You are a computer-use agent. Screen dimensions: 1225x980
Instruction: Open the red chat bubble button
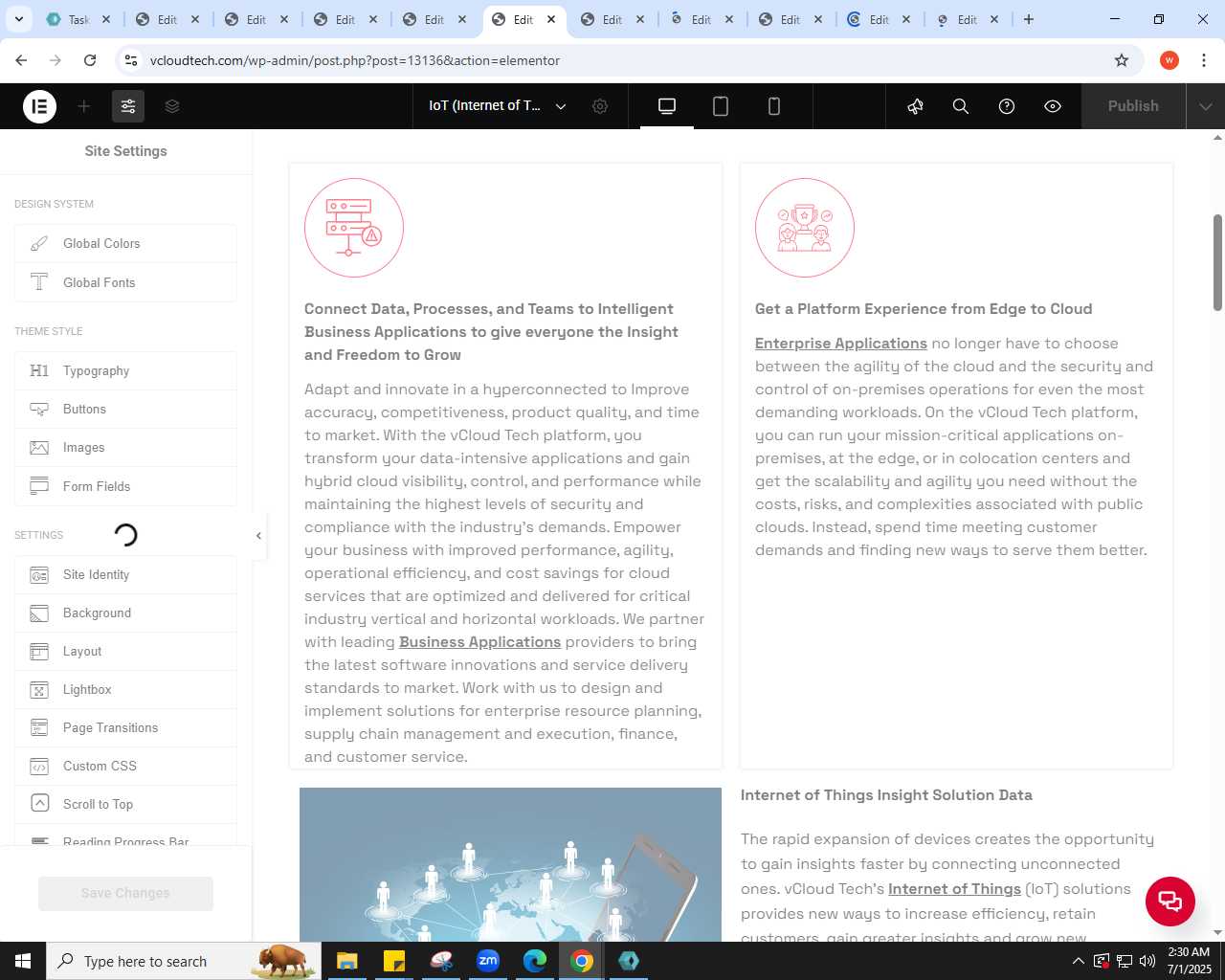click(1170, 901)
